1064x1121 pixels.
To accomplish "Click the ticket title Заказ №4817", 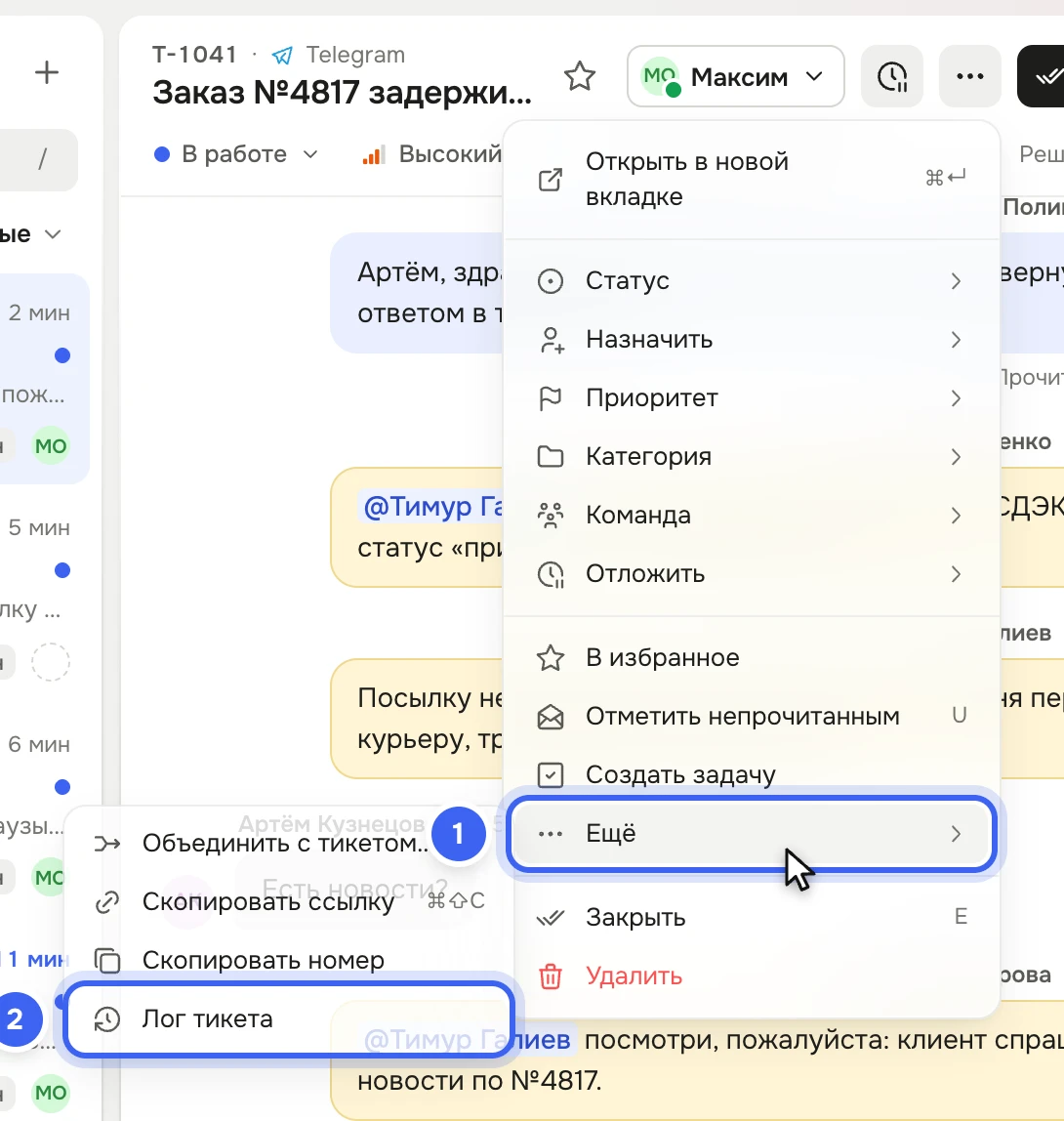I will [x=342, y=92].
